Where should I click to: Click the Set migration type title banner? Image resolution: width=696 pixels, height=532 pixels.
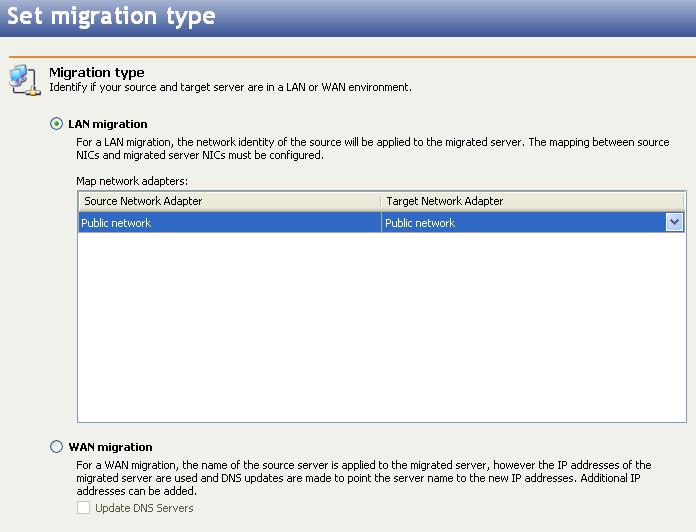coord(110,17)
